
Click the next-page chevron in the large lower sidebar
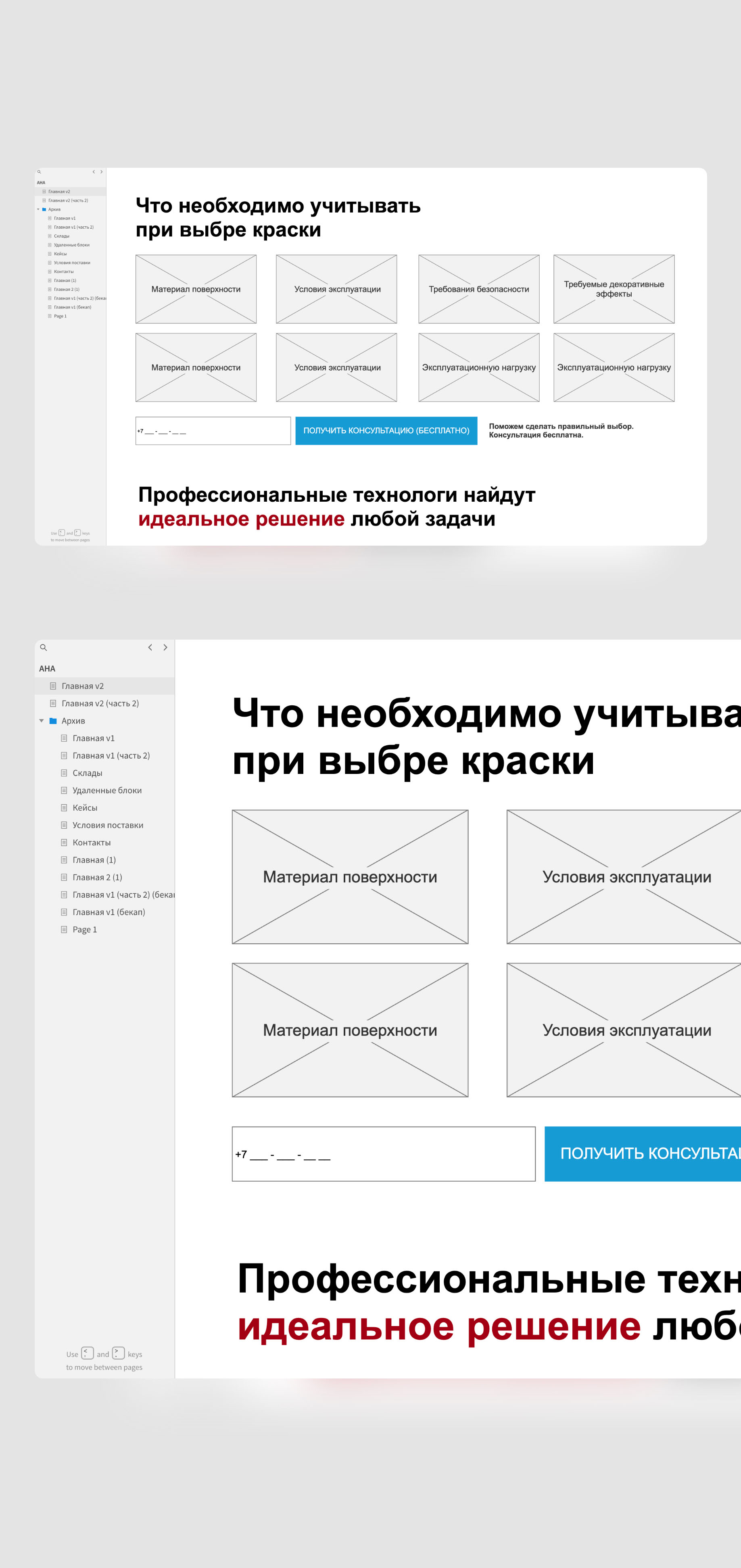[x=165, y=648]
